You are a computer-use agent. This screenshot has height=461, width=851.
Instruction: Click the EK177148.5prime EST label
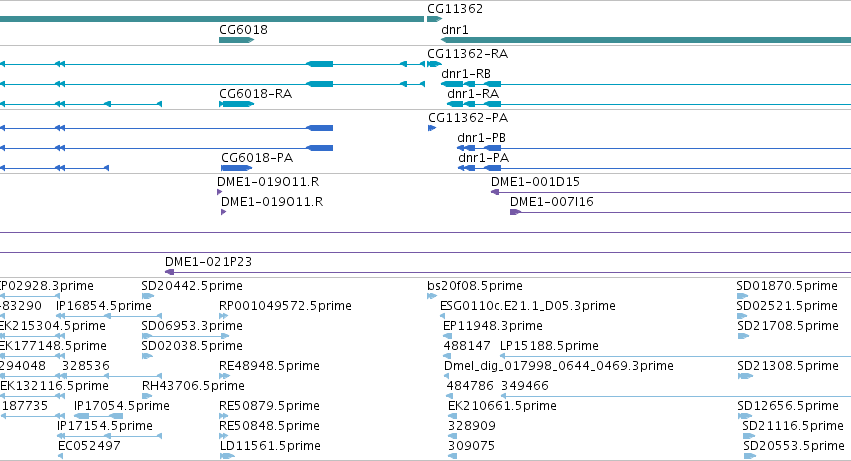(53, 345)
